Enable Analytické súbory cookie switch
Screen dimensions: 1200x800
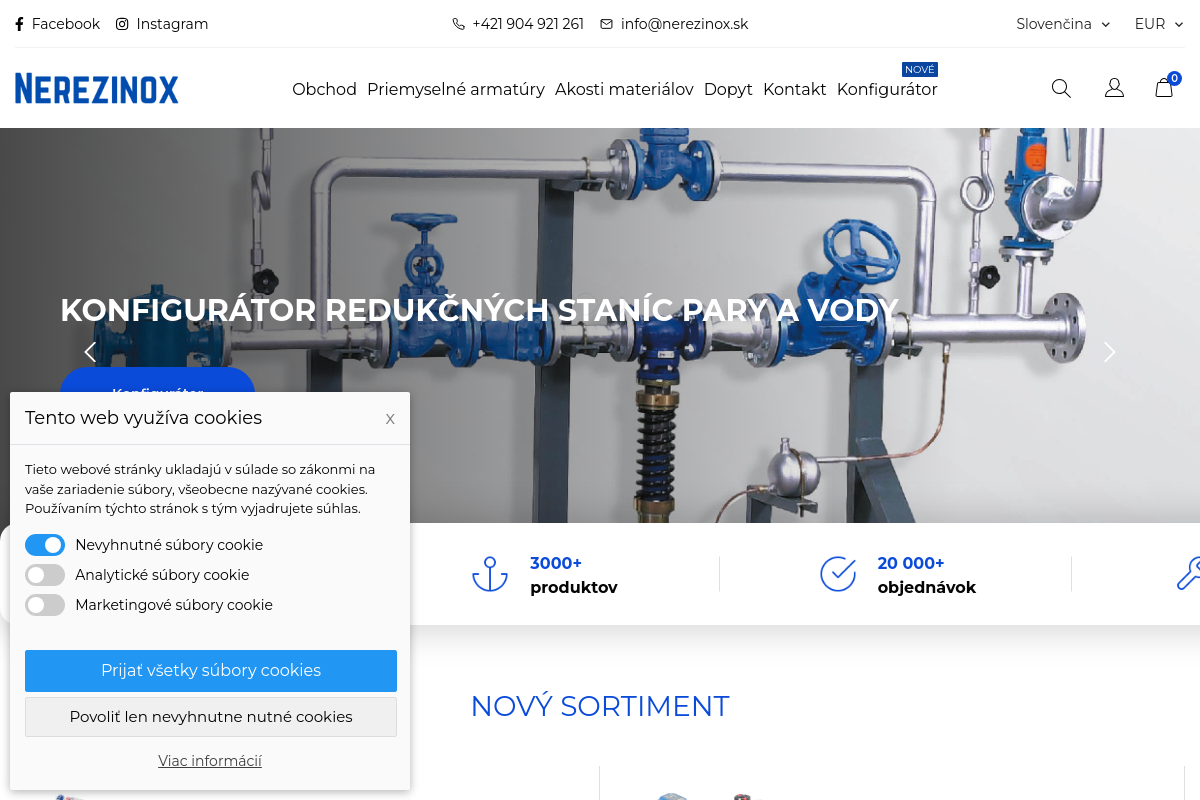click(45, 575)
